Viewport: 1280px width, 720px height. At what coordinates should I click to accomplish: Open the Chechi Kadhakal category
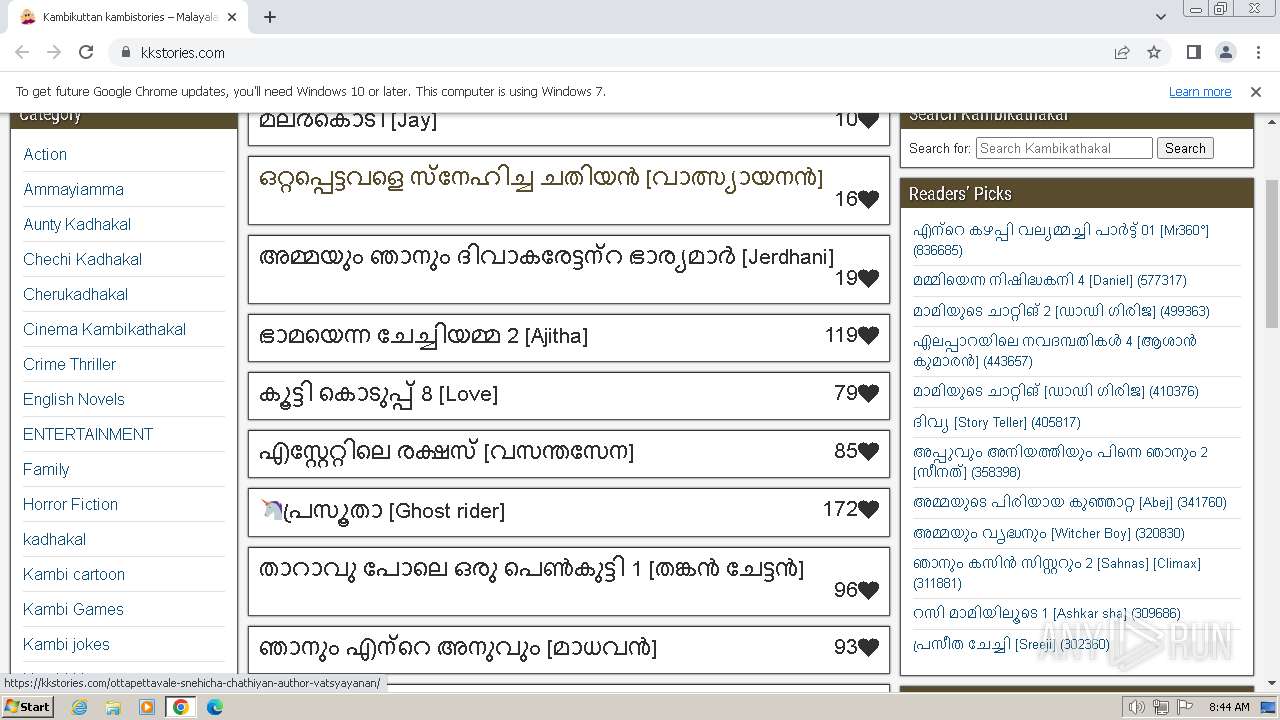tap(82, 259)
